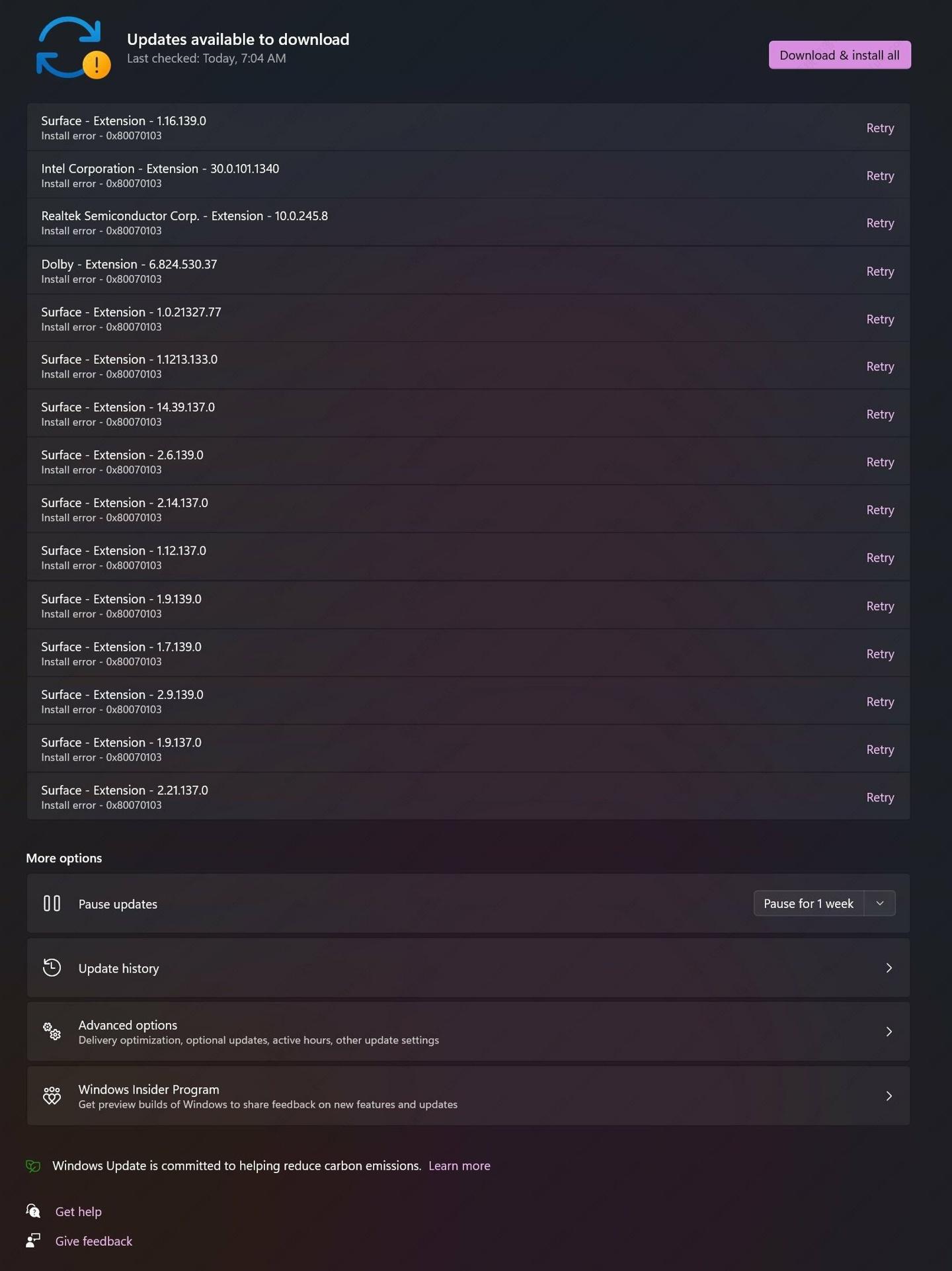Viewport: 952px width, 1271px height.
Task: Open the Pause for 1 week dropdown
Action: pos(879,903)
